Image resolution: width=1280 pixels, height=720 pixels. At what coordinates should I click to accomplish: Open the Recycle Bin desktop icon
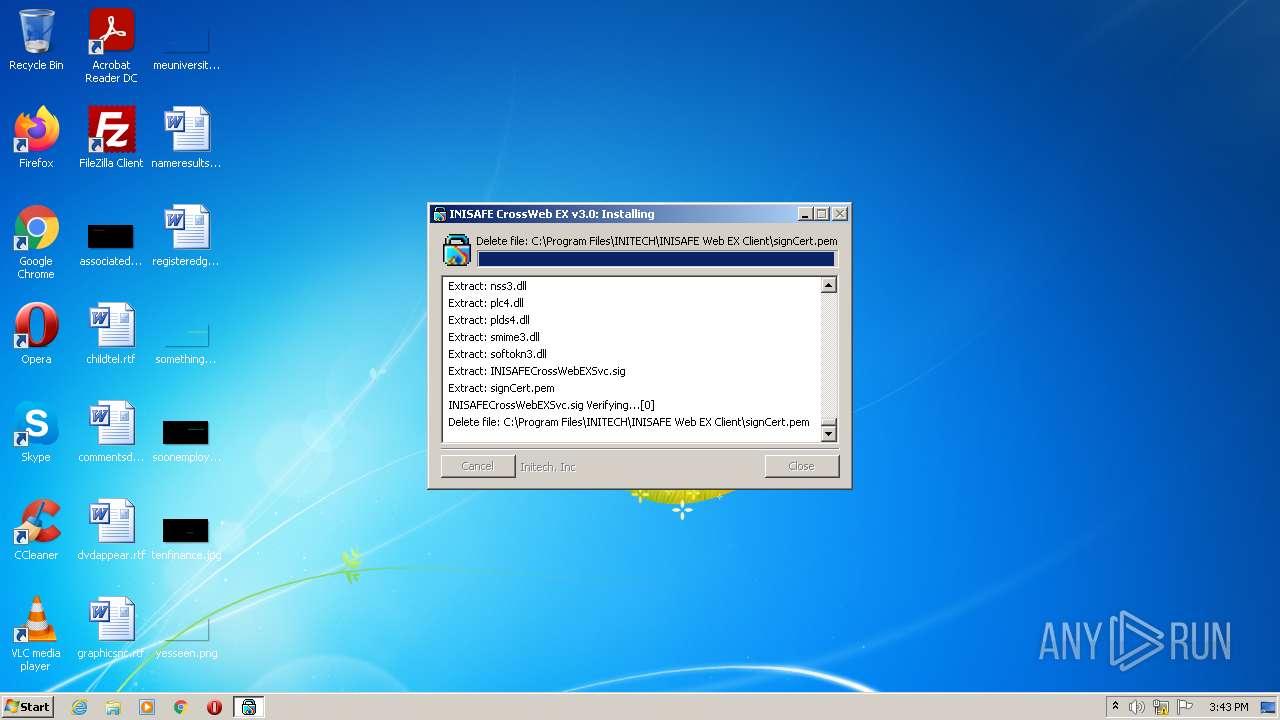pos(36,41)
